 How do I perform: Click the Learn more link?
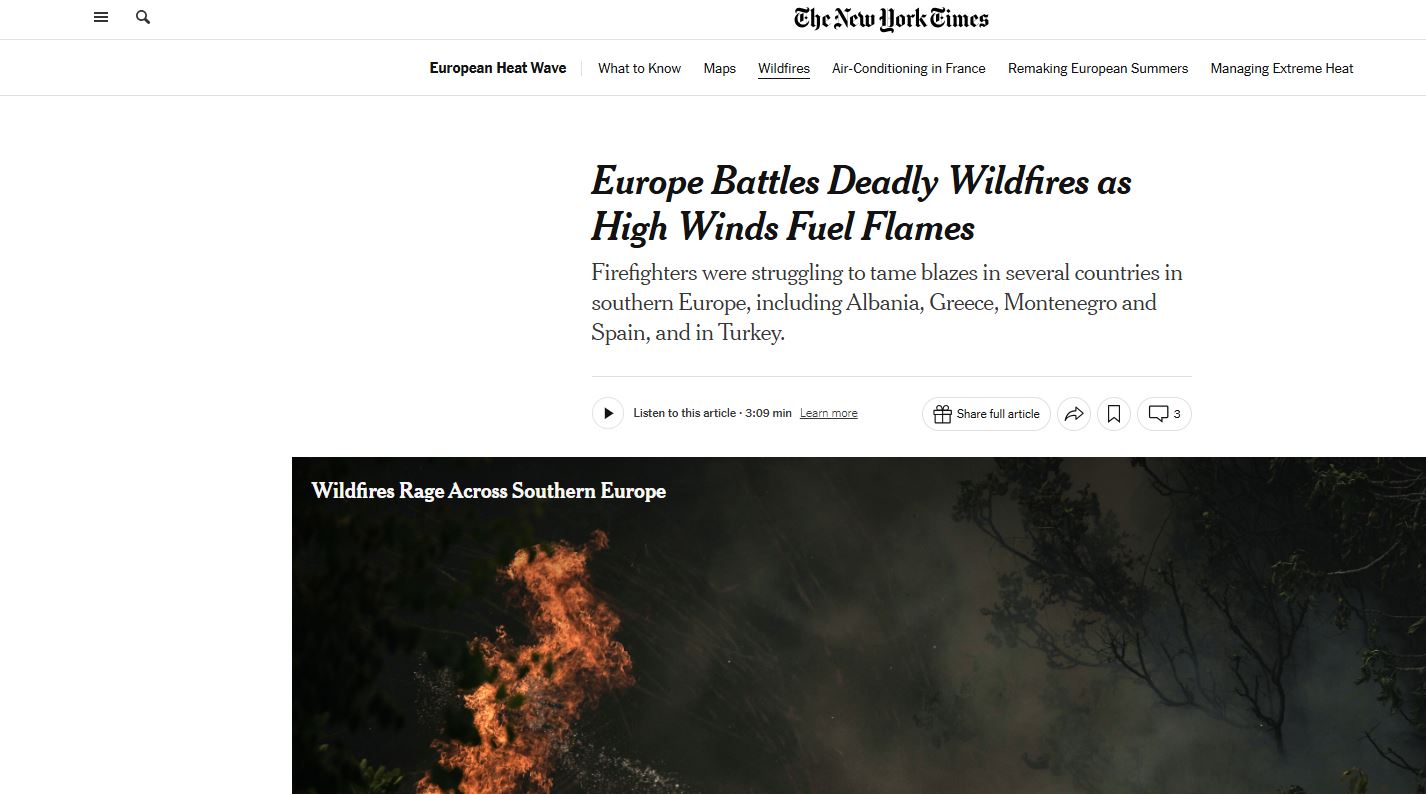coord(828,414)
